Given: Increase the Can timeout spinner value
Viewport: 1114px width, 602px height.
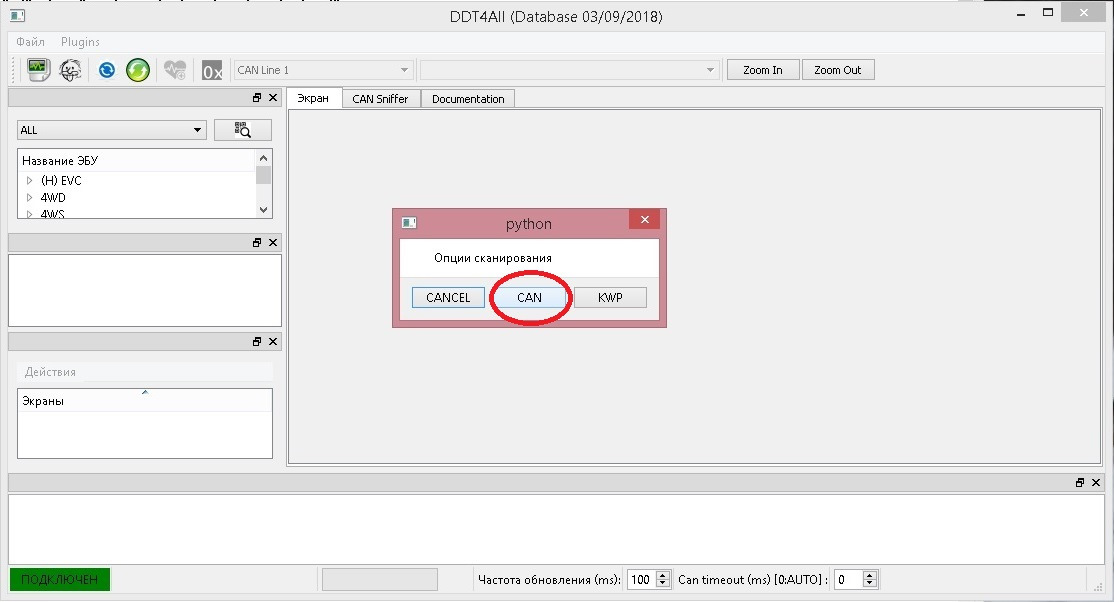Looking at the screenshot, I should coord(870,575).
